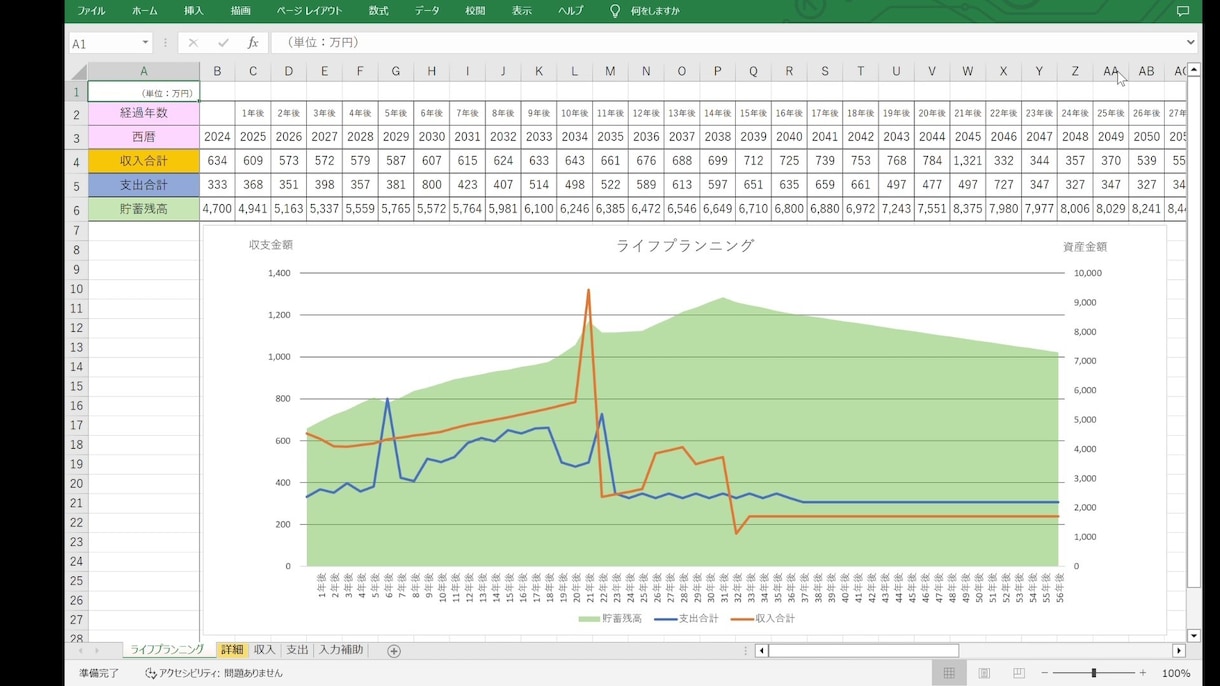Click horizontal scrollbar right arrow

pyautogui.click(x=1179, y=651)
